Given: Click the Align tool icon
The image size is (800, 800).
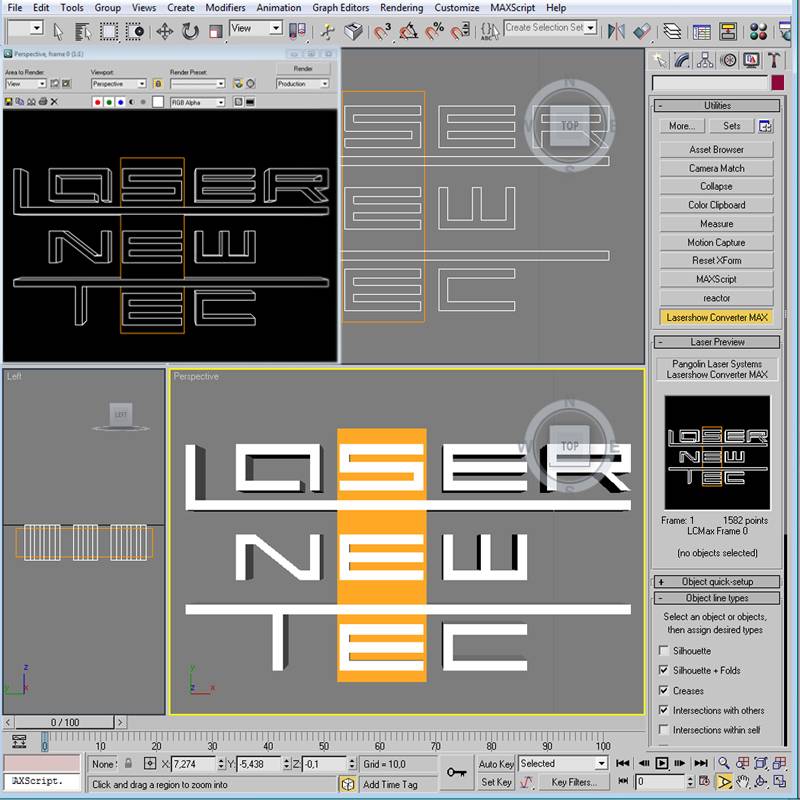Looking at the screenshot, I should (x=642, y=32).
